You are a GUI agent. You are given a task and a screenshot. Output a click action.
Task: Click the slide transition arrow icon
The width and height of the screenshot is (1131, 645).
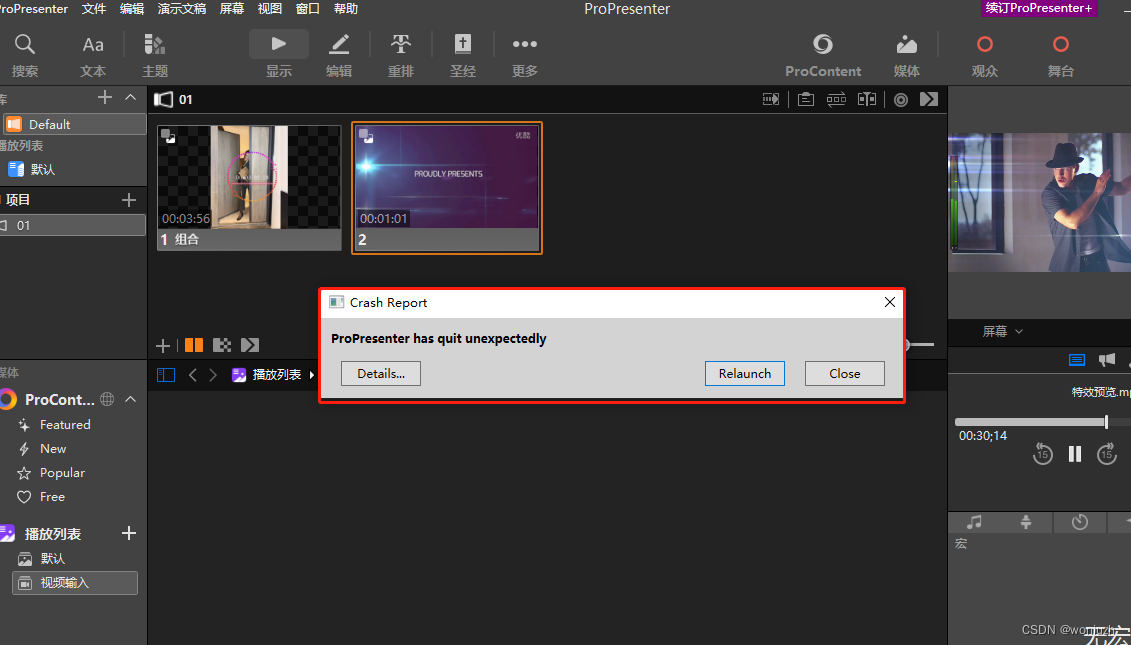pyautogui.click(x=771, y=100)
